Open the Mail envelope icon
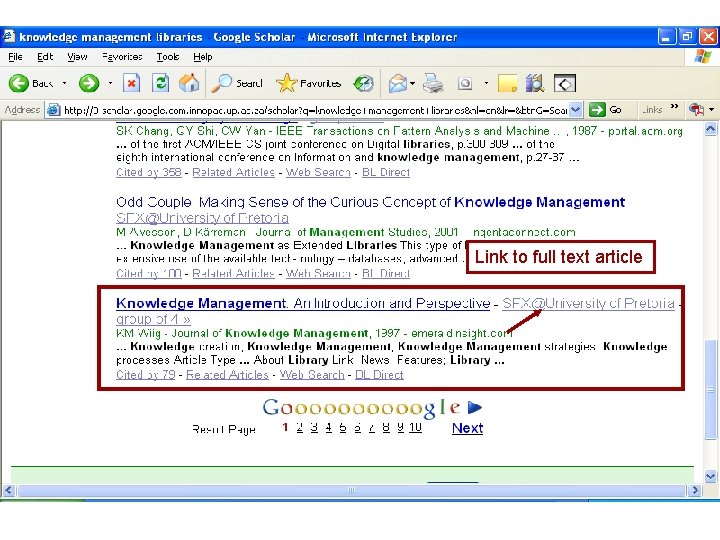This screenshot has width=720, height=540. [398, 83]
